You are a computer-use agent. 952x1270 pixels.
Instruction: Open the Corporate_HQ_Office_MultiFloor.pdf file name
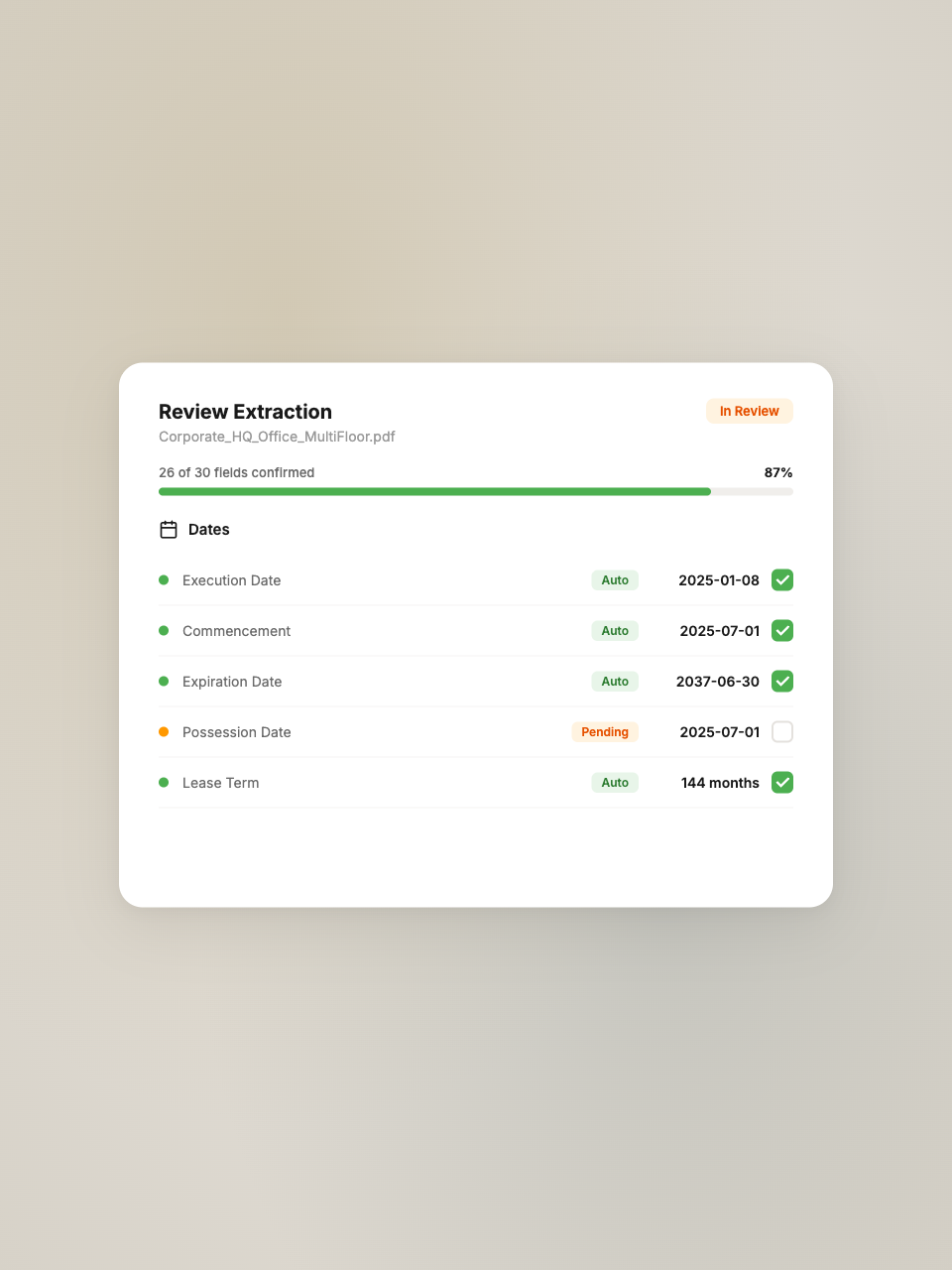coord(277,437)
